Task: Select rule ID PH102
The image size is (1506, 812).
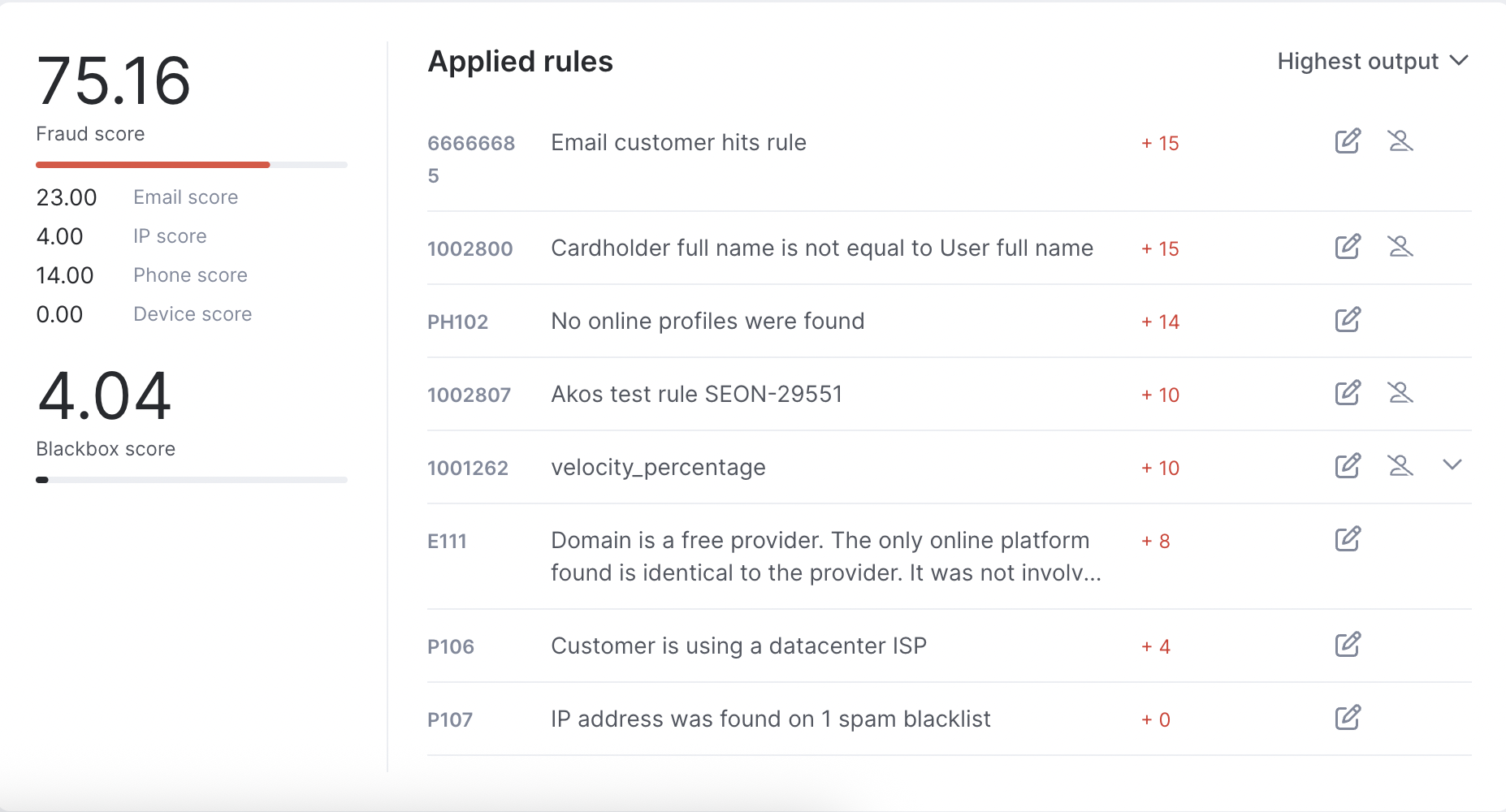Action: click(458, 322)
